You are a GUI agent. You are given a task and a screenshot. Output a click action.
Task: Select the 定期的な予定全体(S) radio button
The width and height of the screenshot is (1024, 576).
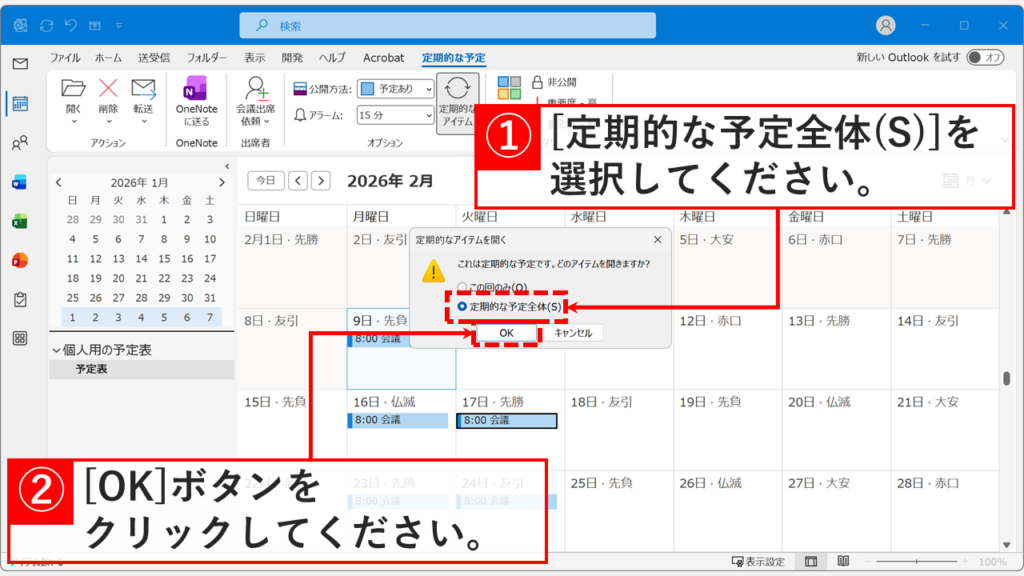(x=462, y=305)
